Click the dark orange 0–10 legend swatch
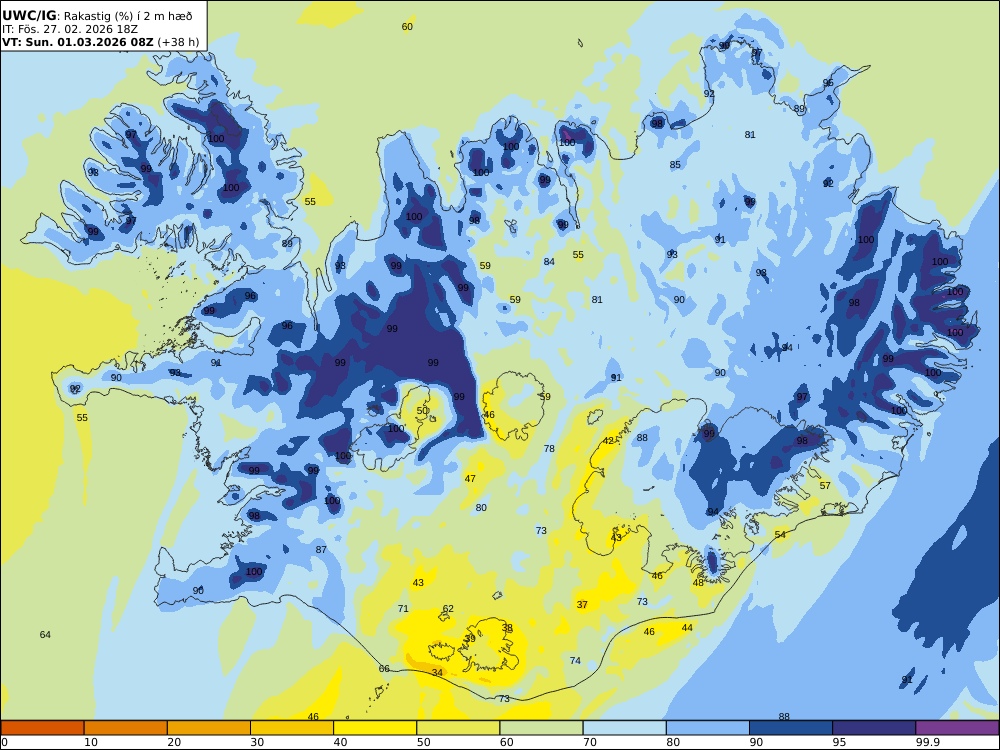The image size is (1000, 750). (x=42, y=728)
